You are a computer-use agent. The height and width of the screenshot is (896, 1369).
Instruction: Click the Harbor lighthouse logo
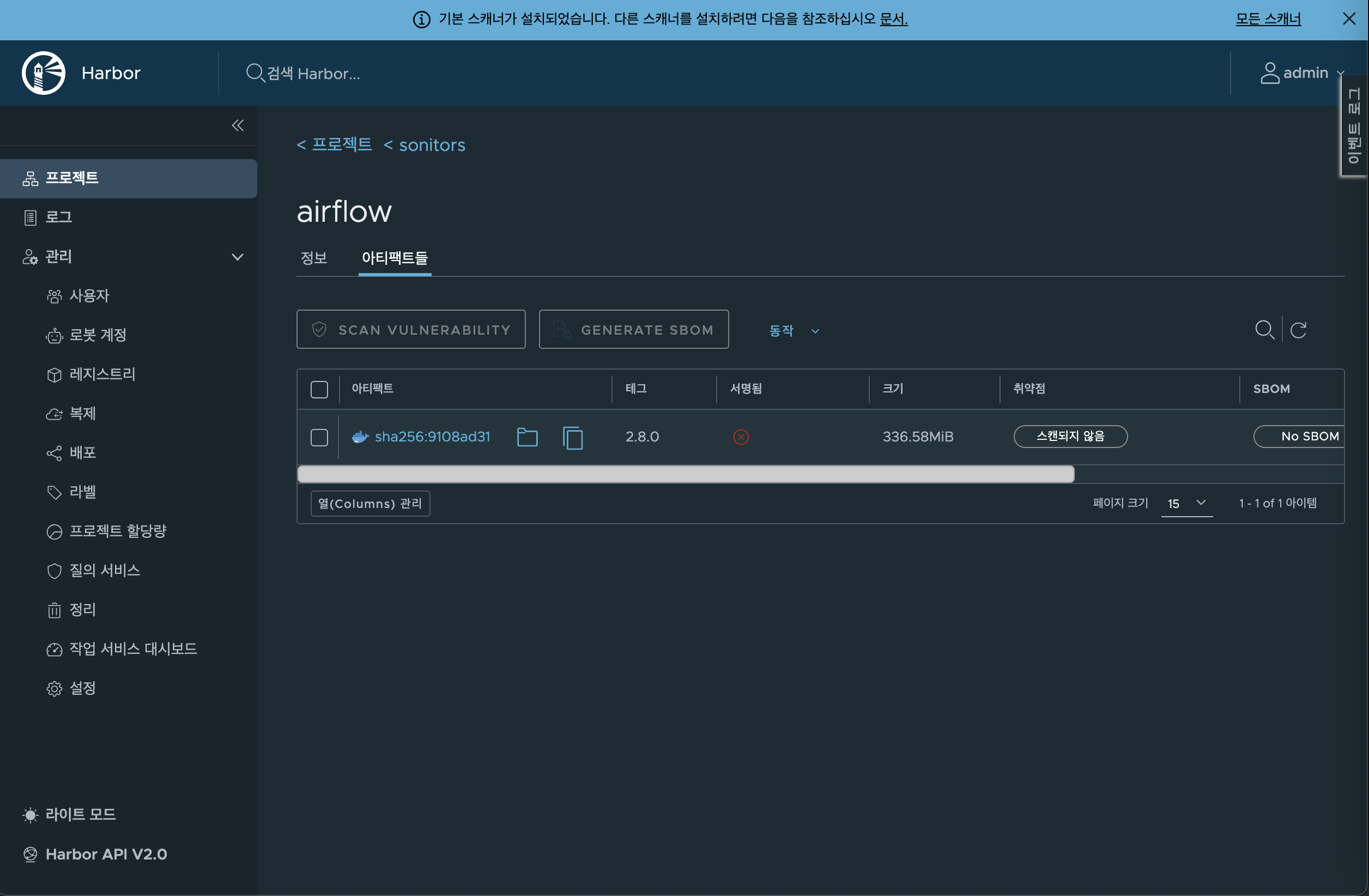pos(43,73)
